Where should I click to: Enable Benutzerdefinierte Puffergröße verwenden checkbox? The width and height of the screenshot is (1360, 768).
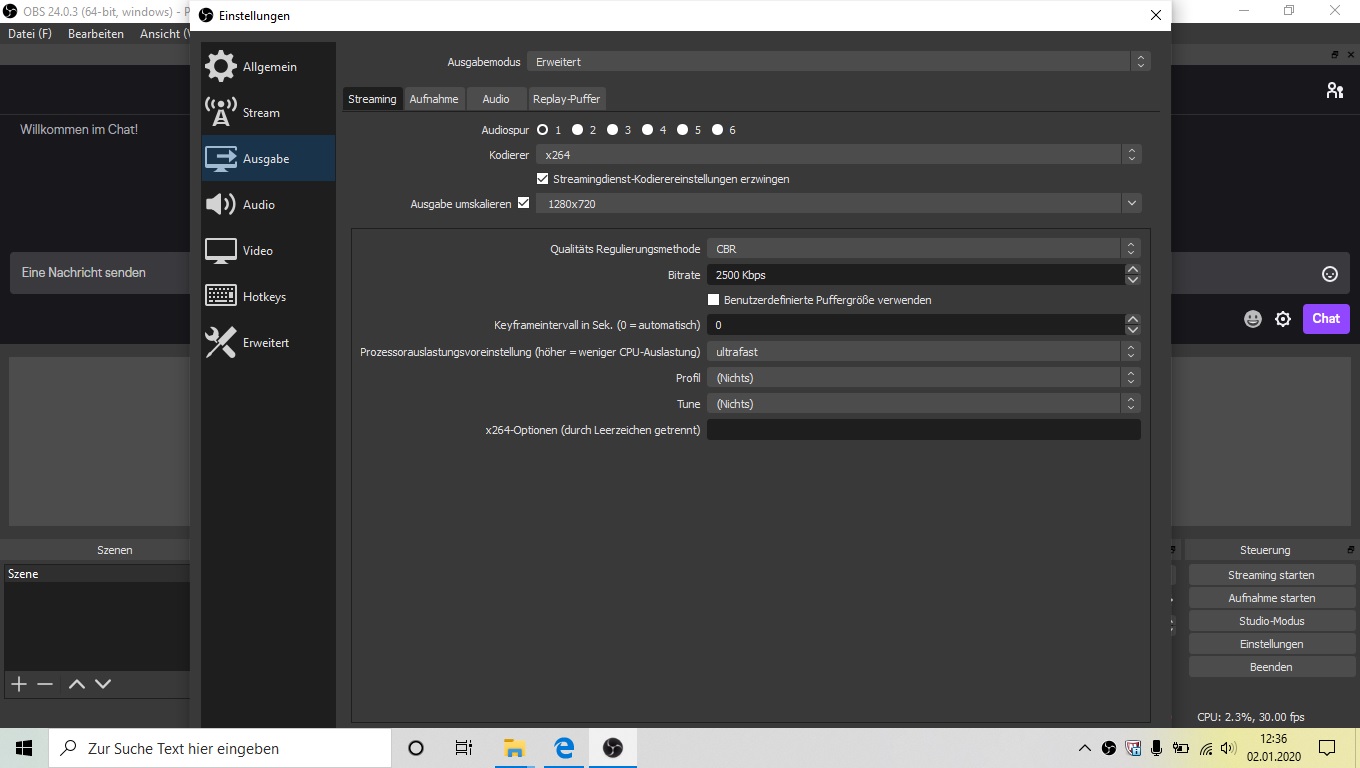point(714,300)
